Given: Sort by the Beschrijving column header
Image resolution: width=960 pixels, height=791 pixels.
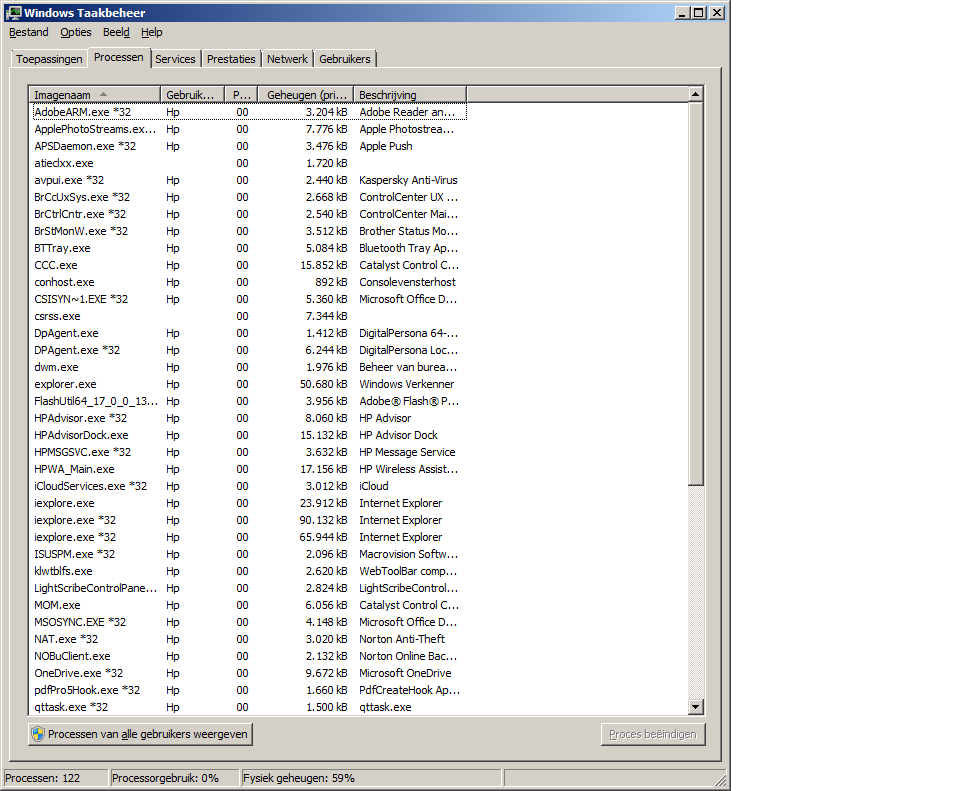Looking at the screenshot, I should [410, 95].
